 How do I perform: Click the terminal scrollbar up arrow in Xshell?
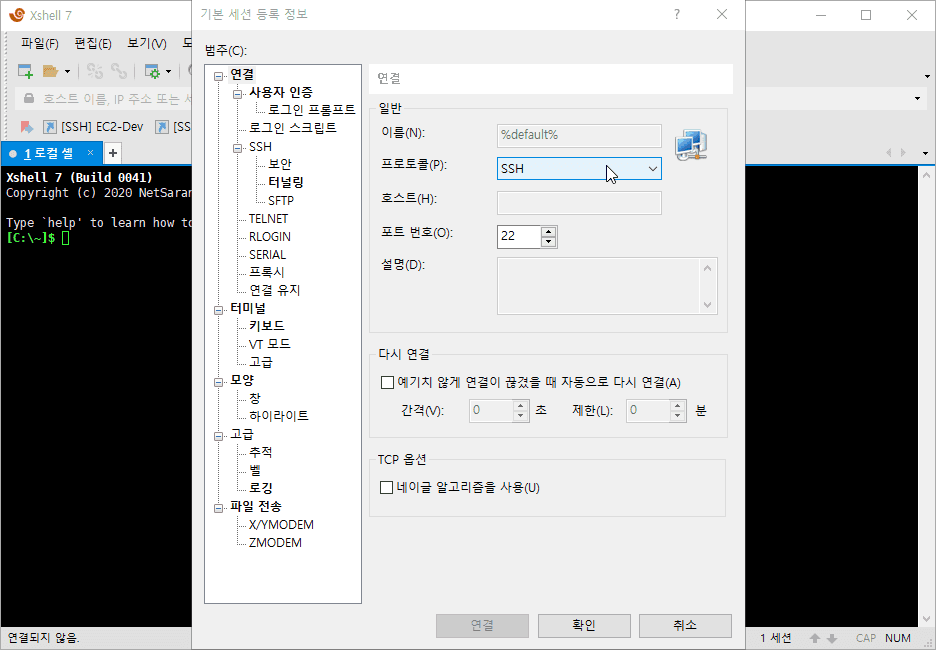point(926,175)
